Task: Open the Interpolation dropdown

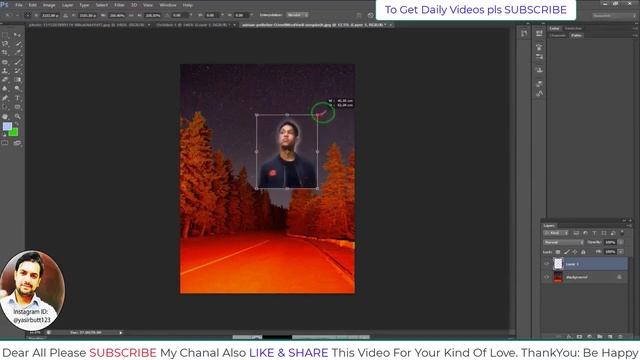Action: pos(297,15)
